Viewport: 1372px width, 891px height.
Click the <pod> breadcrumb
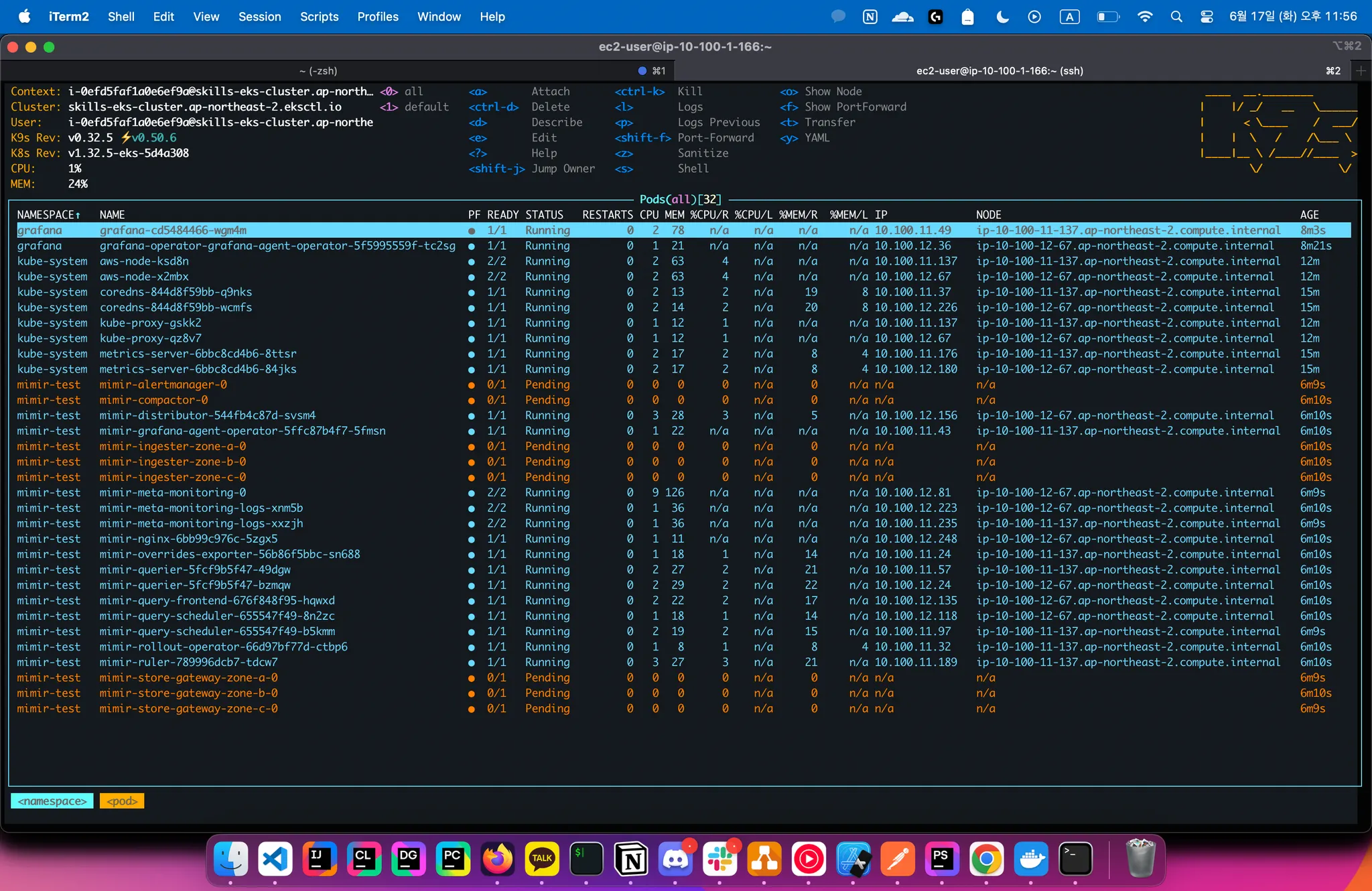pyautogui.click(x=122, y=801)
